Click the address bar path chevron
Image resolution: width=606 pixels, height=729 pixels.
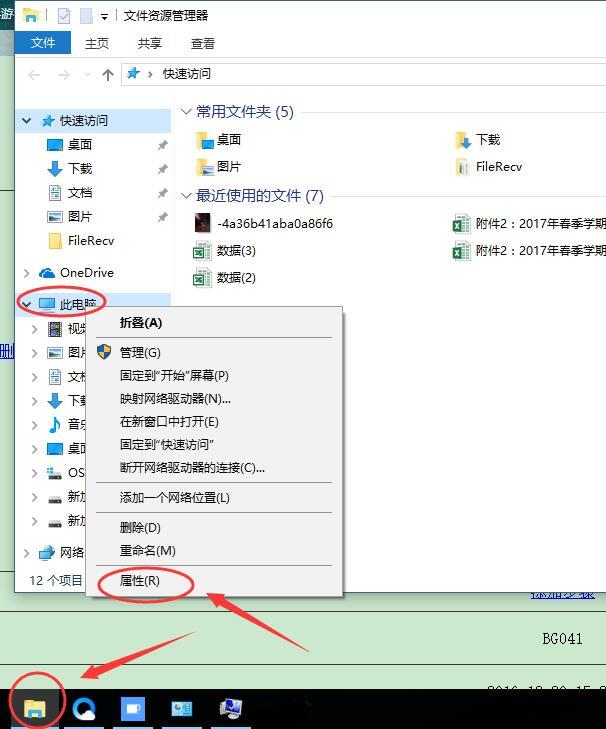pos(150,74)
